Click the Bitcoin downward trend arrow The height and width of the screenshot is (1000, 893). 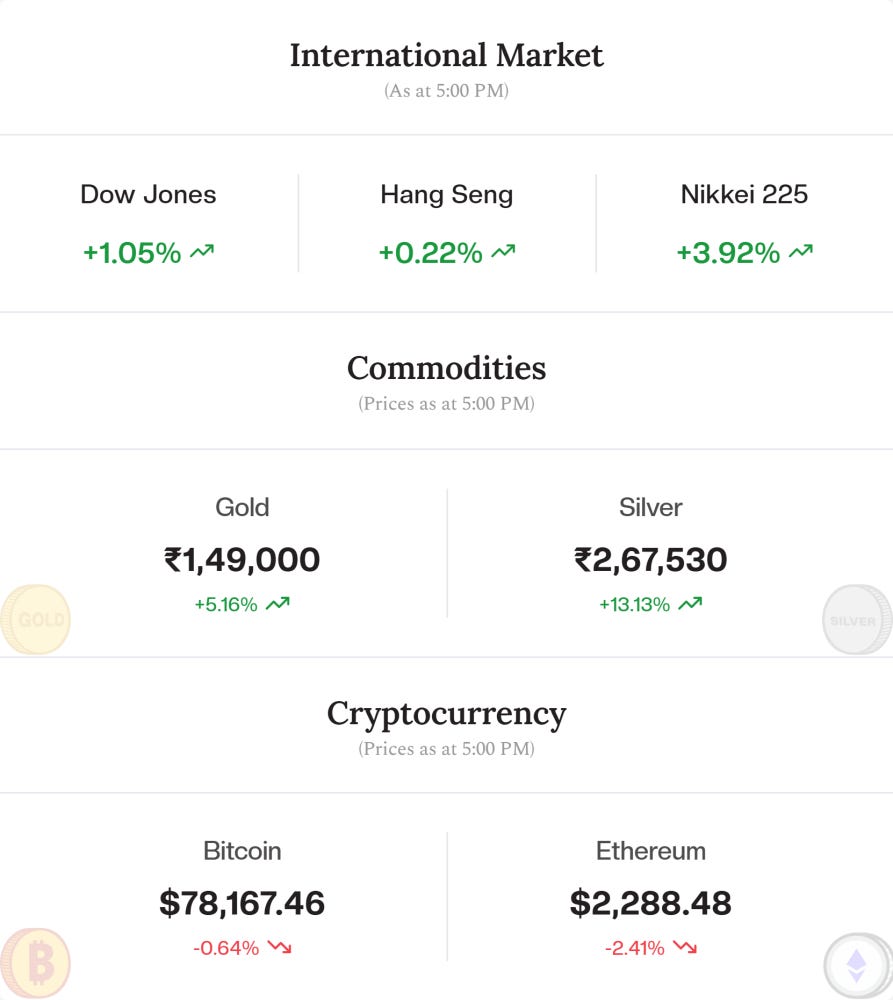click(279, 947)
